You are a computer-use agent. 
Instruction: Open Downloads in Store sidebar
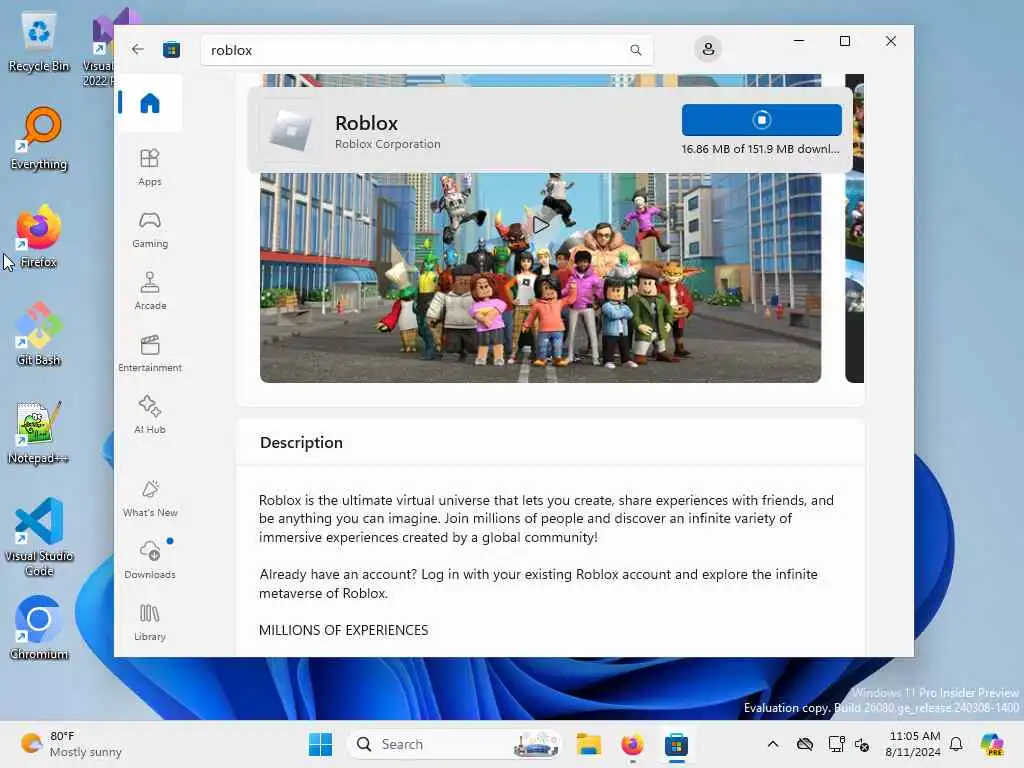tap(150, 560)
